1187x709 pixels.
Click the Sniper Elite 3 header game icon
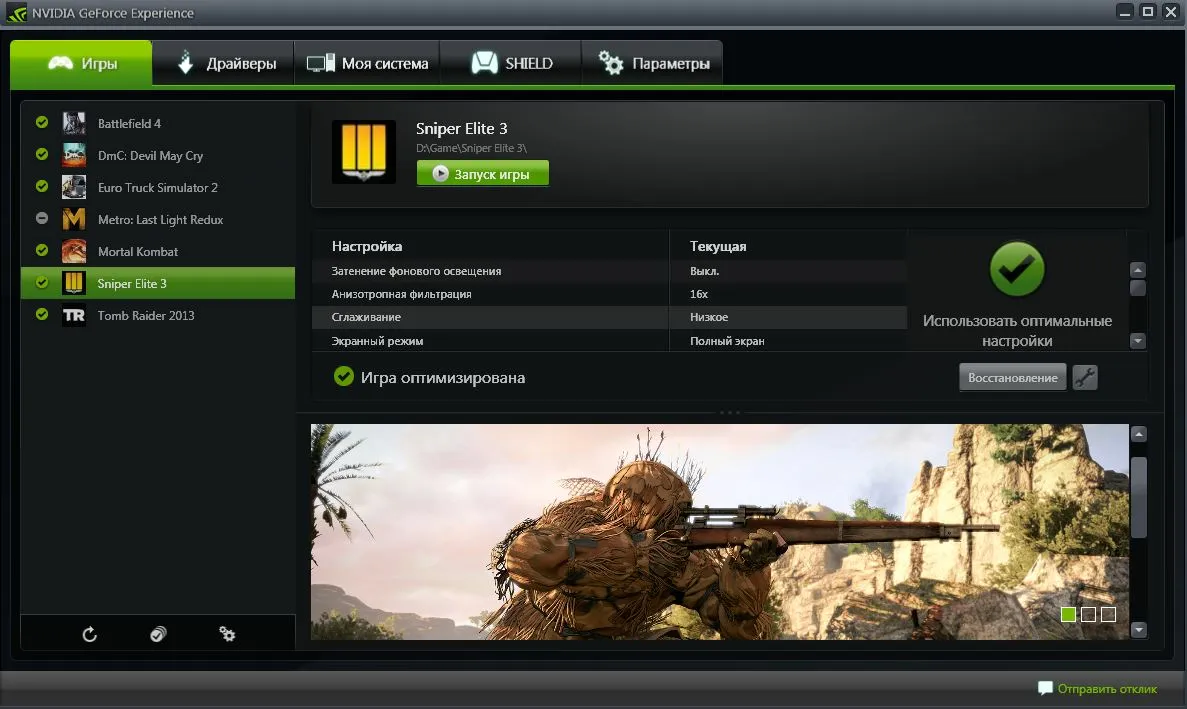[362, 152]
